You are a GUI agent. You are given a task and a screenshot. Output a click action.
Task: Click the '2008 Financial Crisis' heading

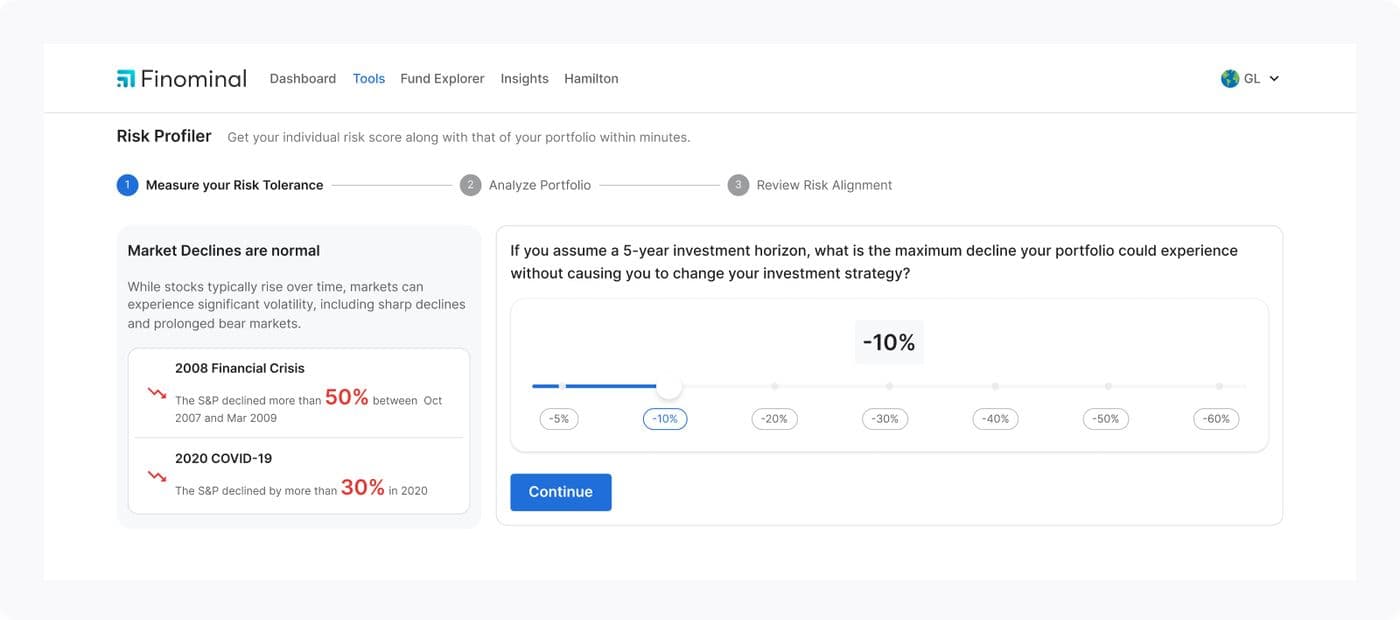[240, 368]
